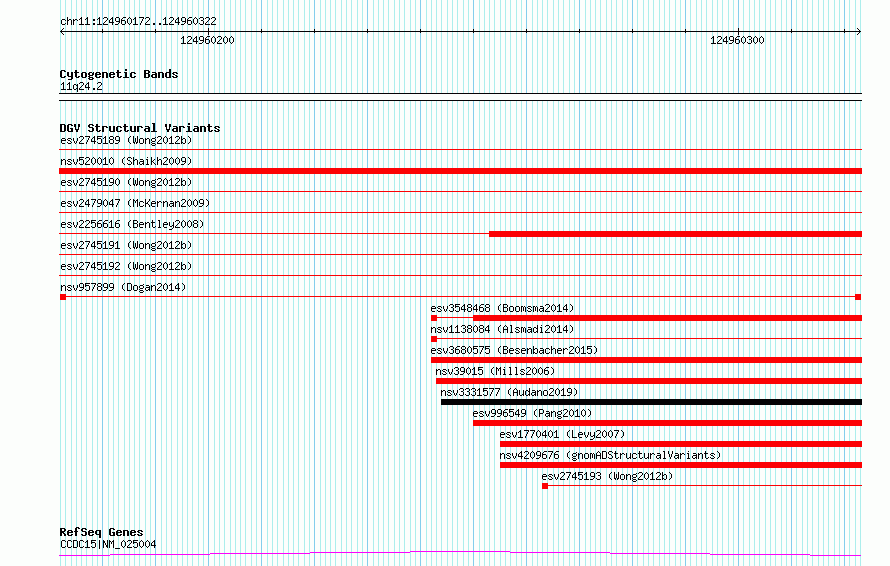This screenshot has height=566, width=890.
Task: Select the RefSeq Genes track title
Action: tap(102, 532)
